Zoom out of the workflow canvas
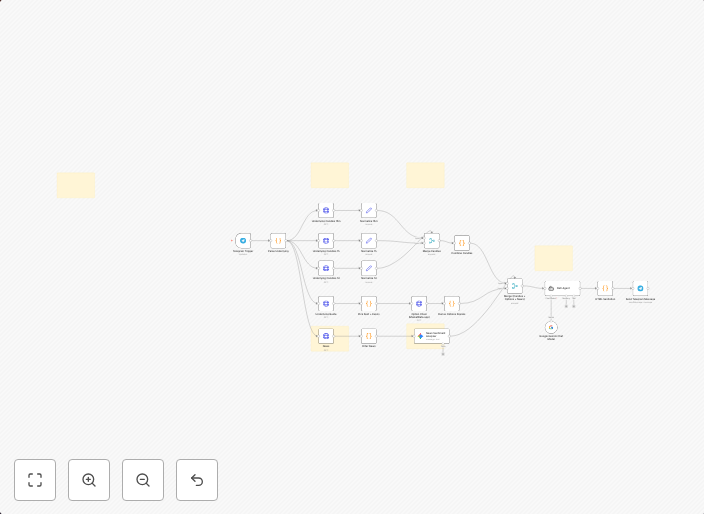704x514 pixels. pos(143,480)
